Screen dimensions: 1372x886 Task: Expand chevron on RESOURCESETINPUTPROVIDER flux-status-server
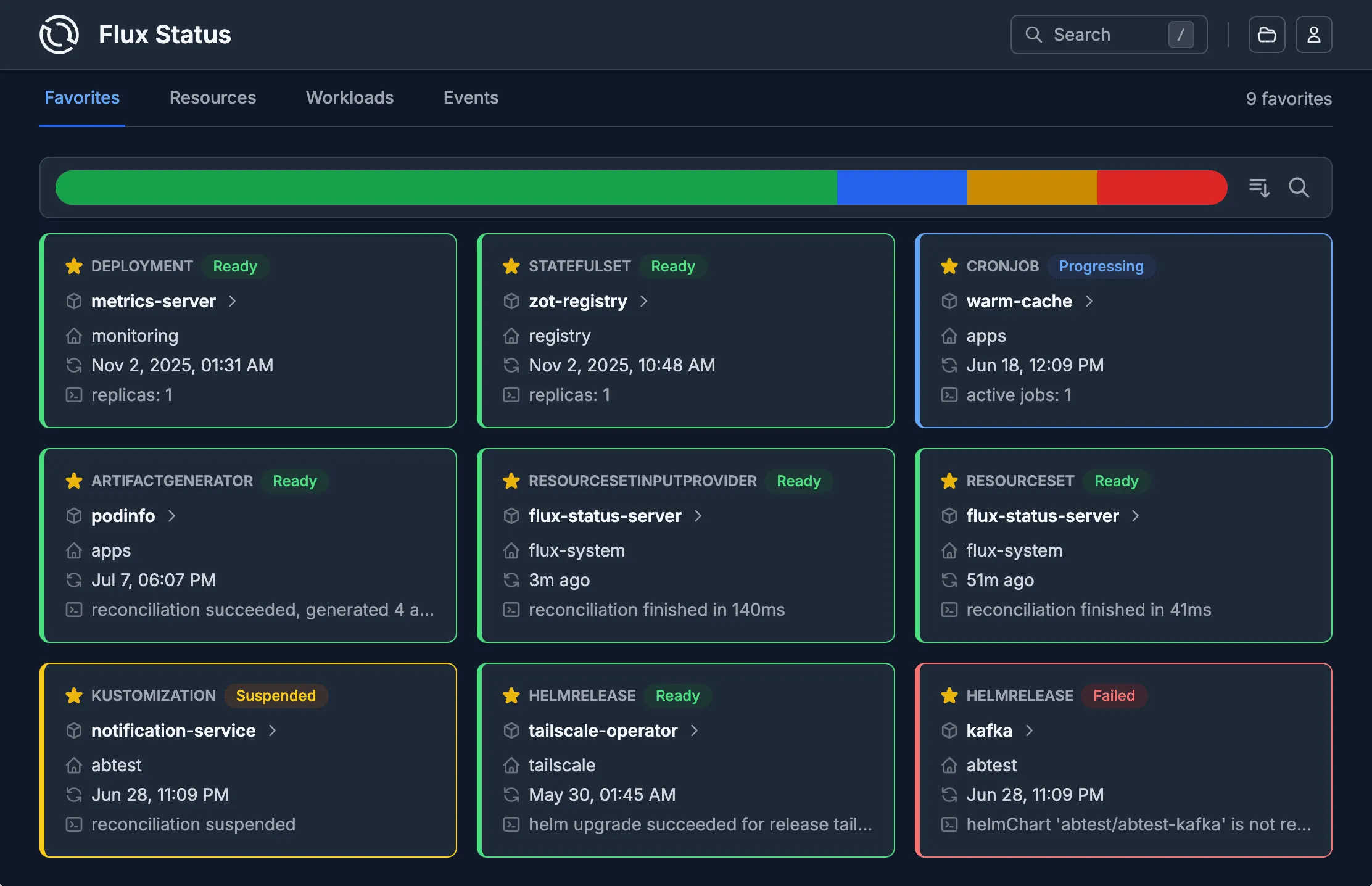pos(698,516)
